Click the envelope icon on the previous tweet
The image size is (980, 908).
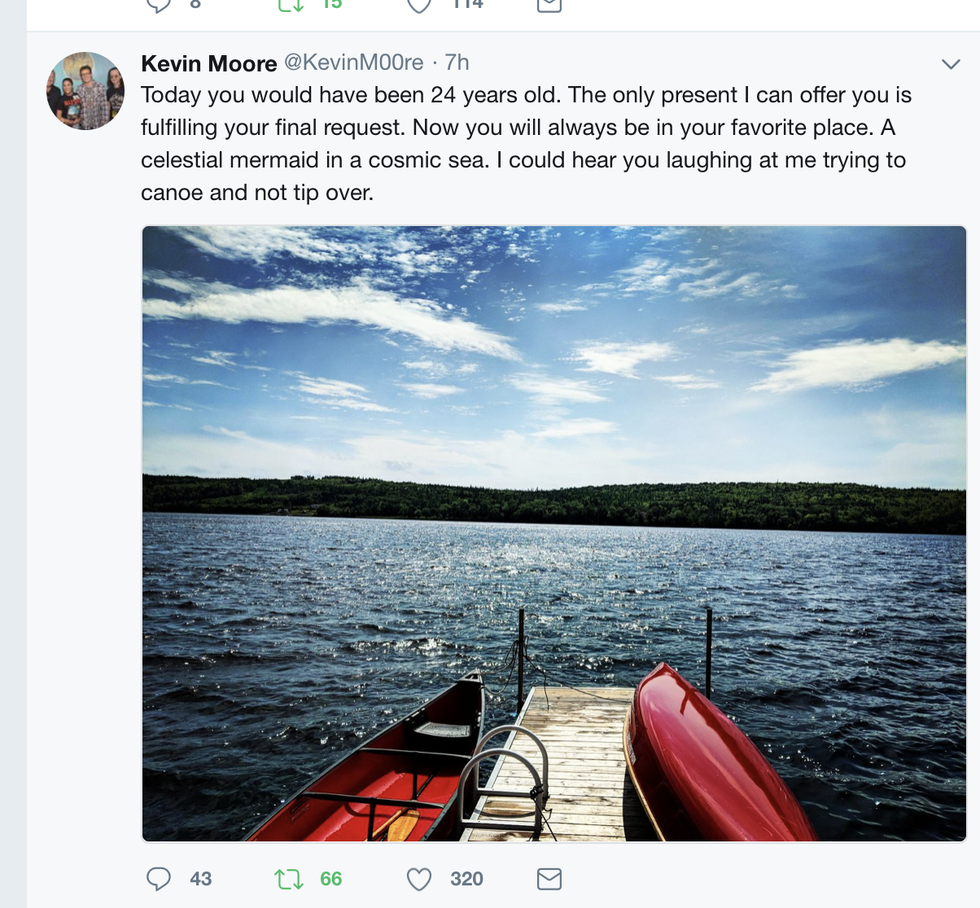click(x=549, y=4)
